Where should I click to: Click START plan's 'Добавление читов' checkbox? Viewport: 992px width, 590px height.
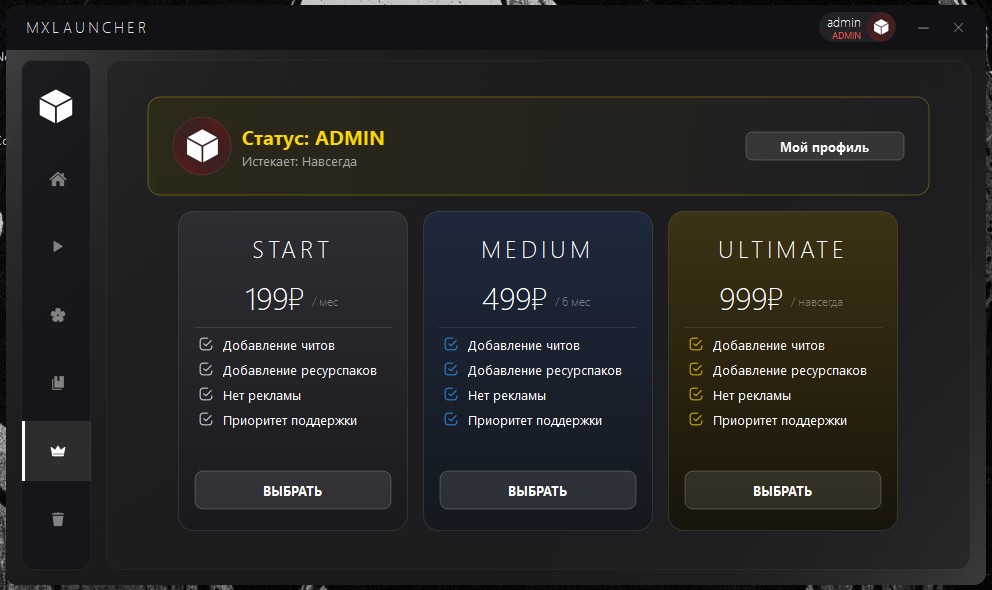pyautogui.click(x=206, y=345)
